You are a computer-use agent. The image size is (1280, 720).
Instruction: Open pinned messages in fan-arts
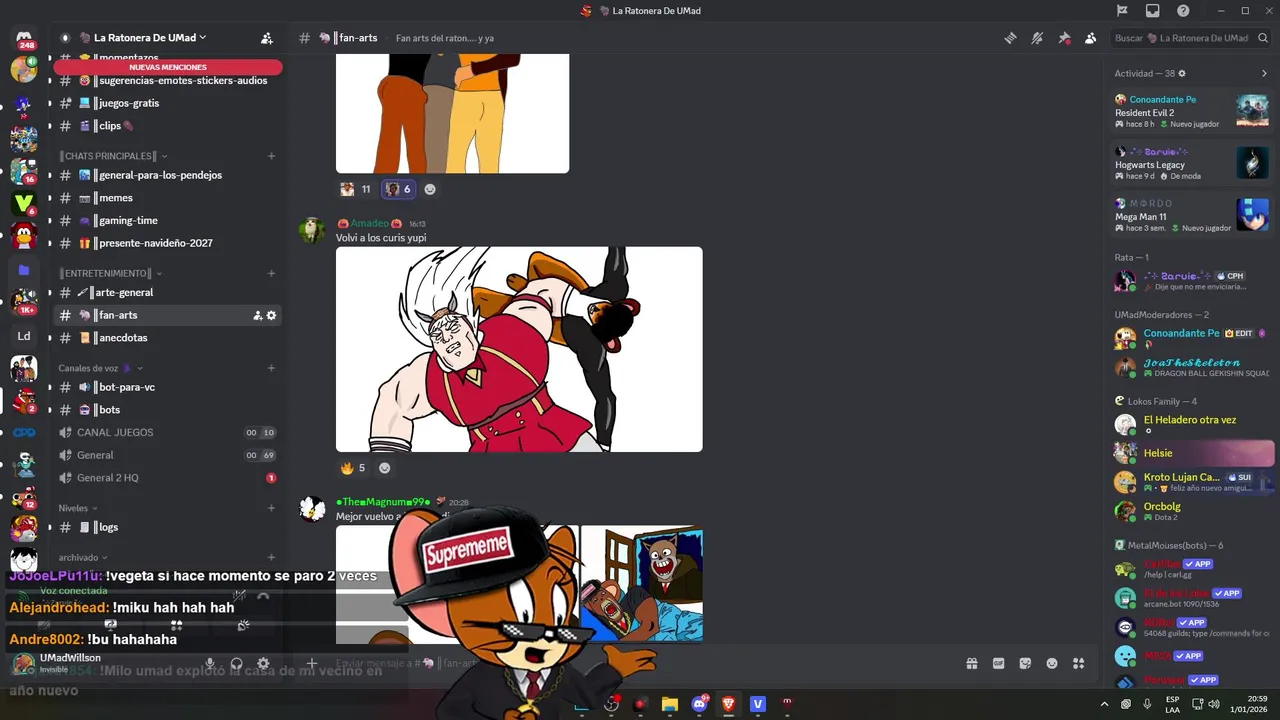click(x=1064, y=38)
